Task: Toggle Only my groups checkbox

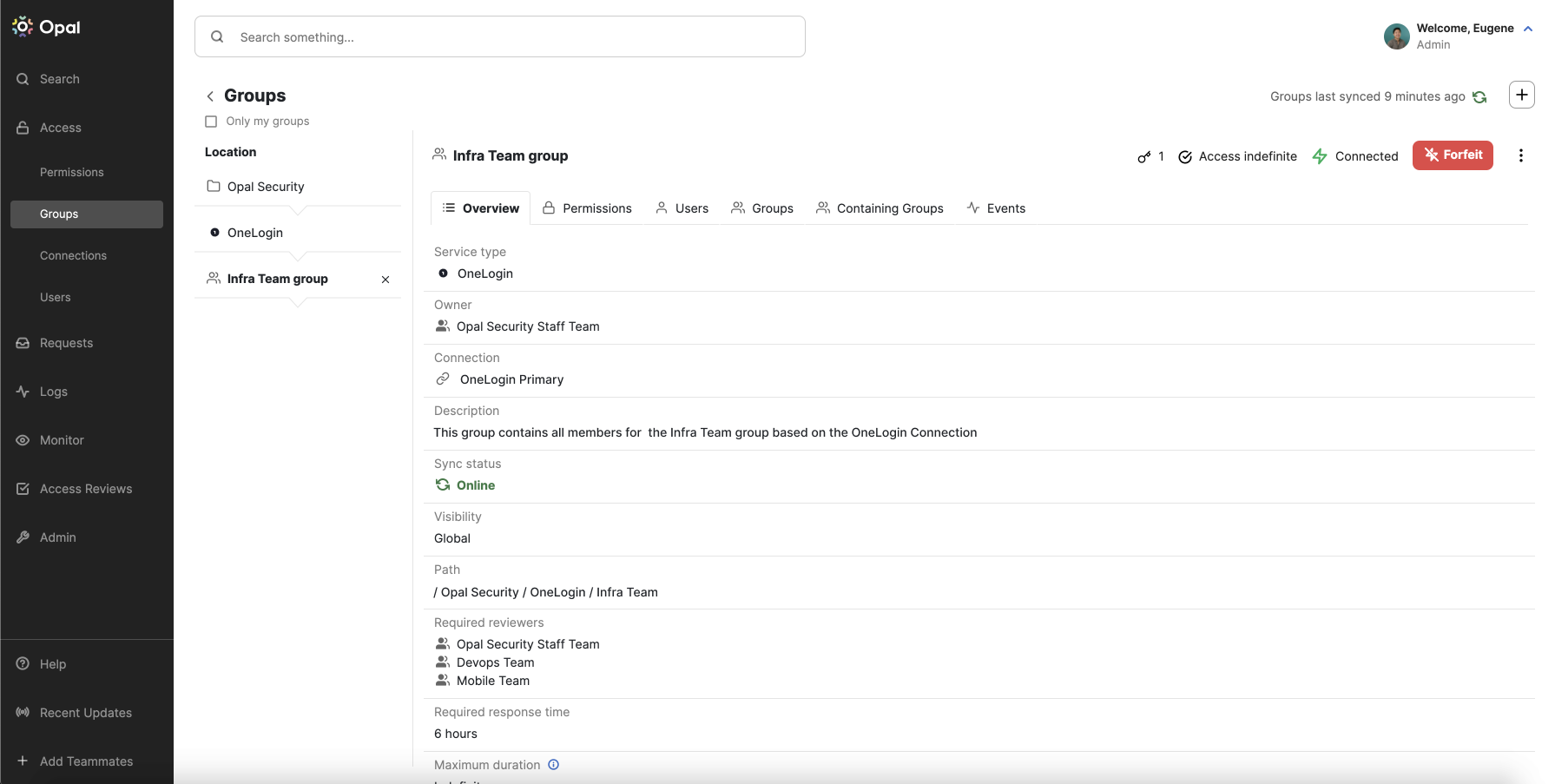Action: coord(211,122)
